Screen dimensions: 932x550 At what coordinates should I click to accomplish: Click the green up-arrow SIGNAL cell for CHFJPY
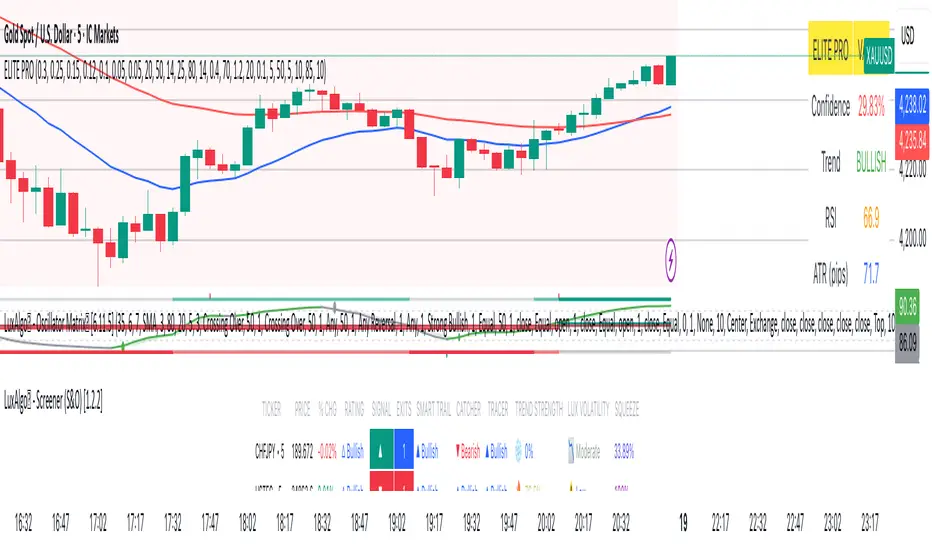[381, 449]
